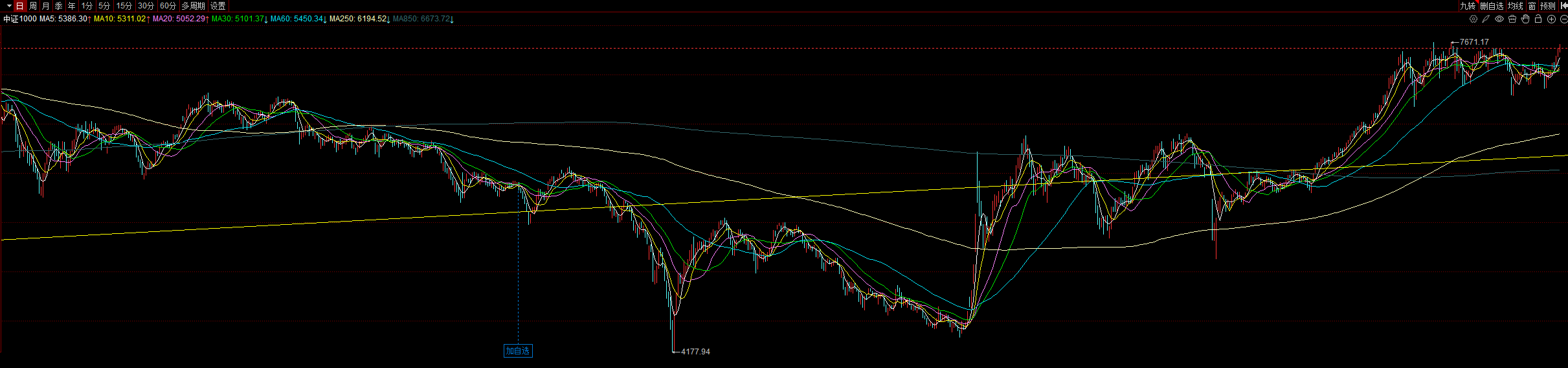Viewport: 1568px width, 368px height.
Task: Click the green MA30: 5101.37 value
Action: (238, 19)
